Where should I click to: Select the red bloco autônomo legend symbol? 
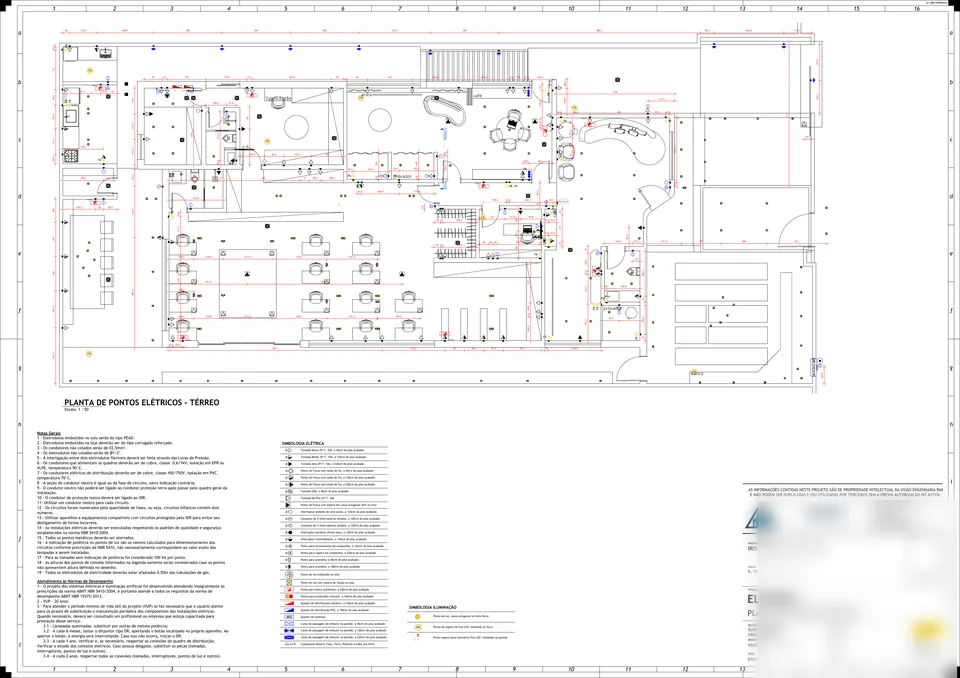point(288,589)
